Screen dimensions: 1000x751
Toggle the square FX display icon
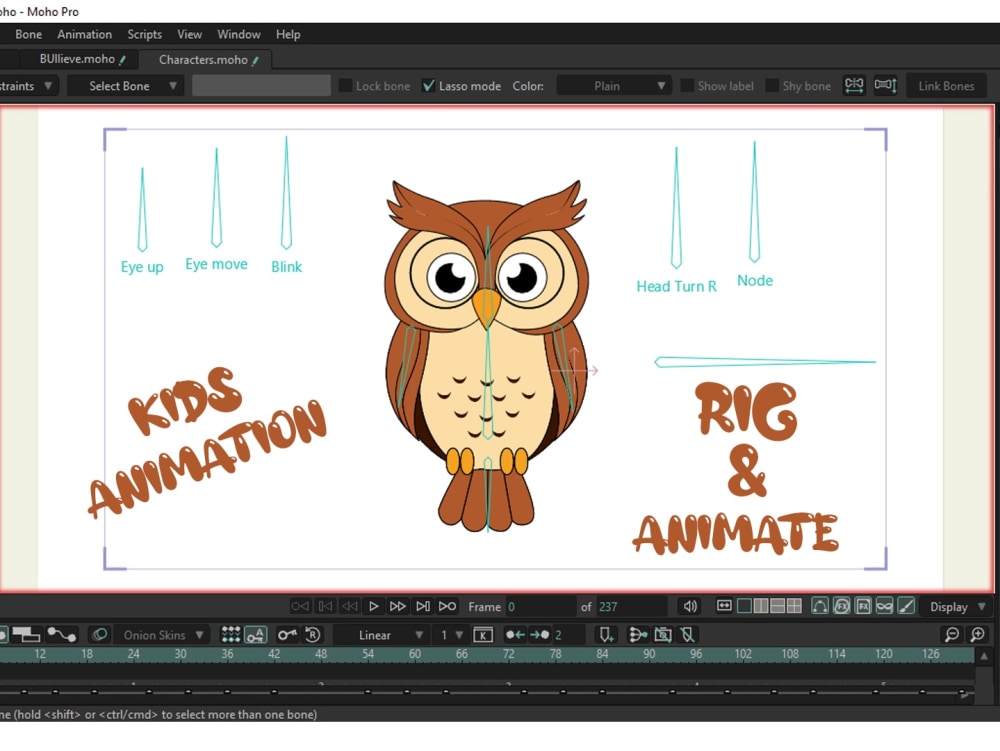click(x=863, y=606)
